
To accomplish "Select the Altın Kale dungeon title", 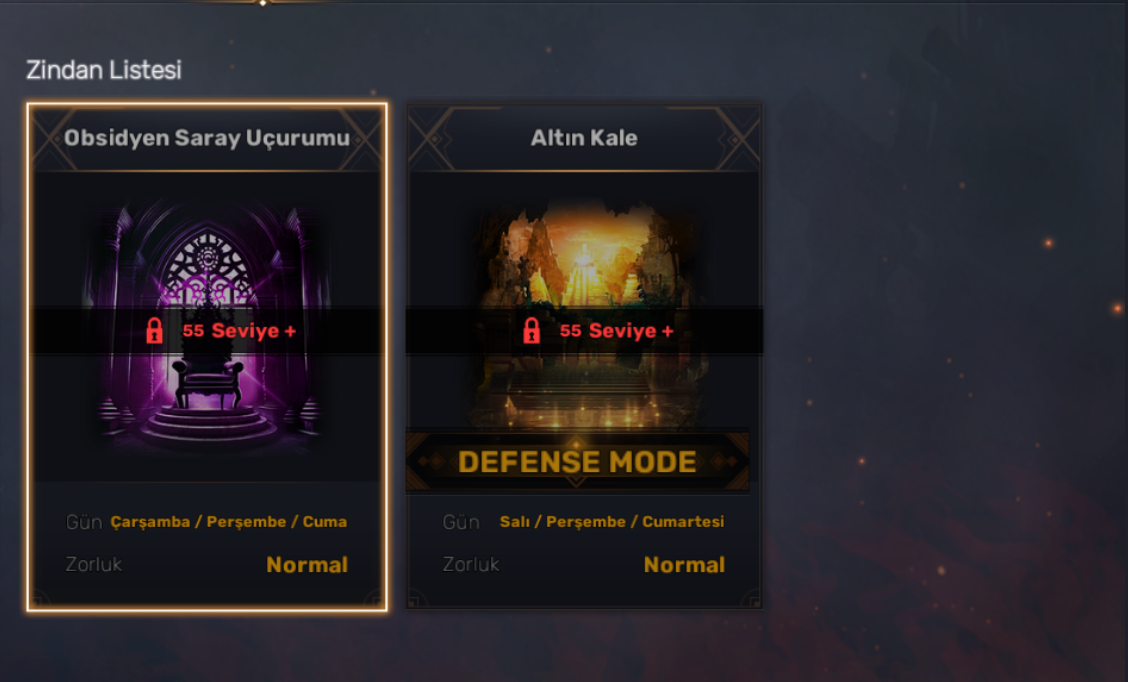I will pos(584,137).
